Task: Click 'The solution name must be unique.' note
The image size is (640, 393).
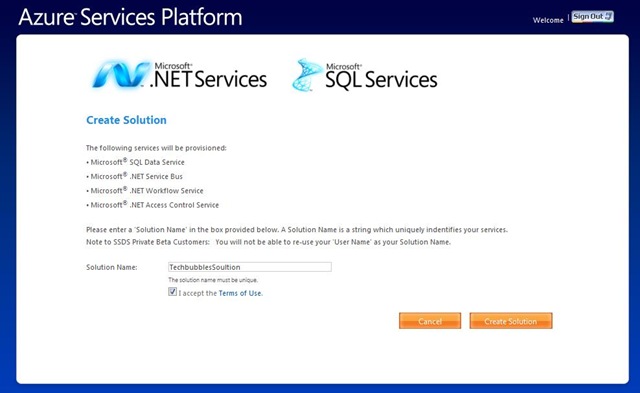Action: (x=213, y=280)
